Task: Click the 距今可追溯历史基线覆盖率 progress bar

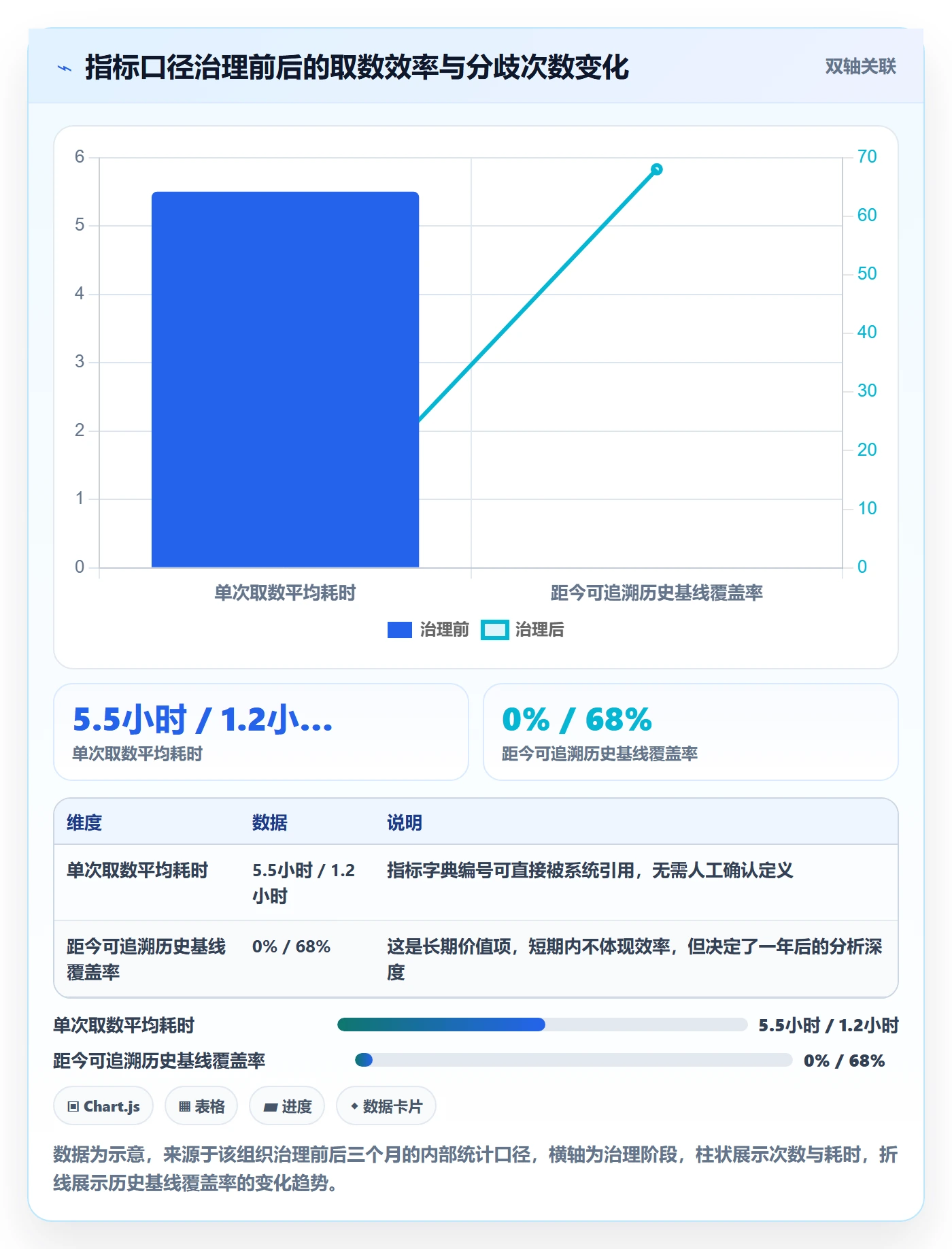Action: coord(573,1060)
